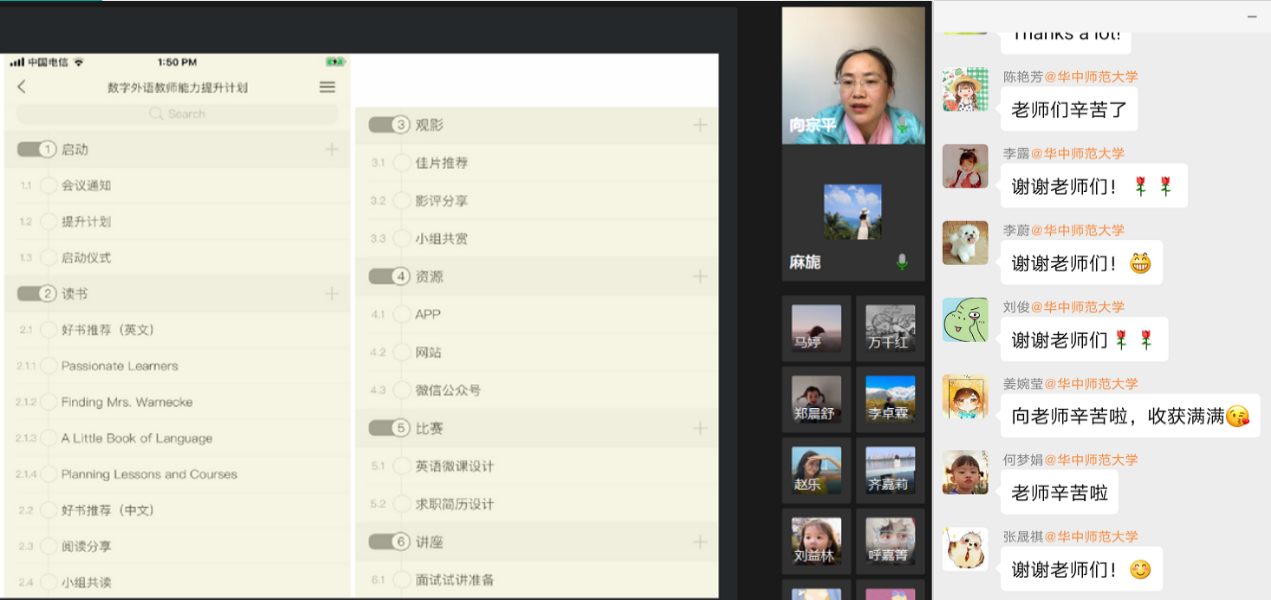Toggle the circle next to 会议通知
This screenshot has width=1271, height=600.
(x=48, y=186)
